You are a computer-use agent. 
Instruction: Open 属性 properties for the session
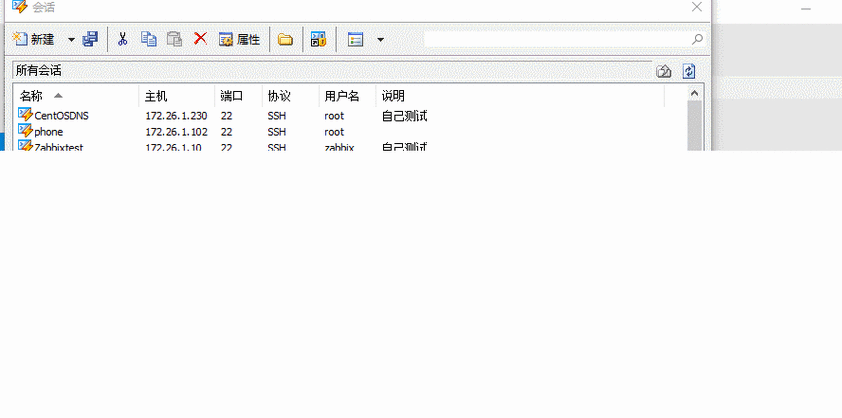point(240,39)
